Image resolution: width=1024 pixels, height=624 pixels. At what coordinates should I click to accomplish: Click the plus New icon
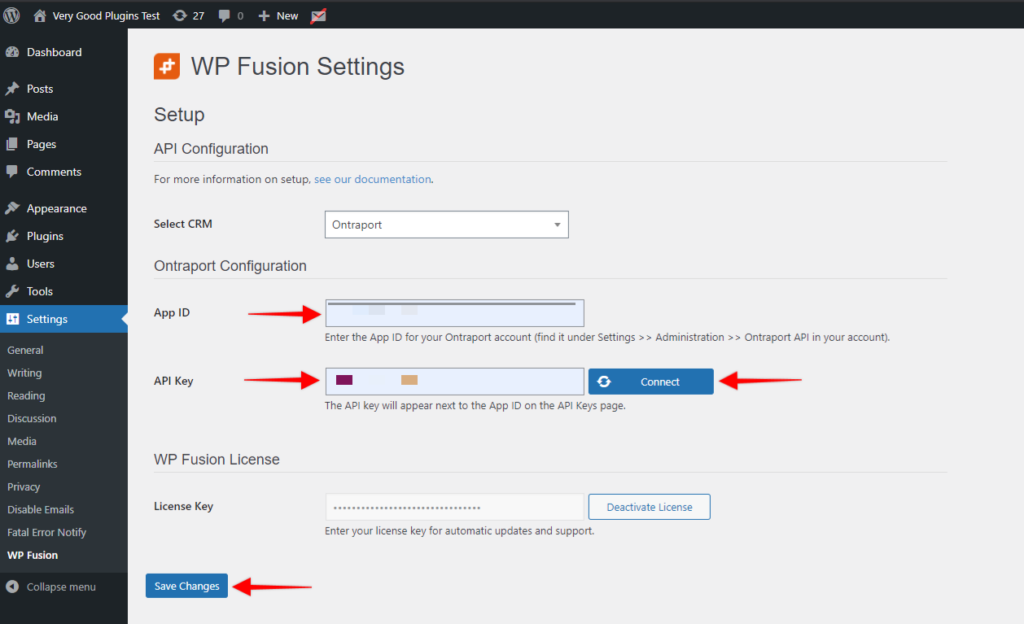[264, 16]
